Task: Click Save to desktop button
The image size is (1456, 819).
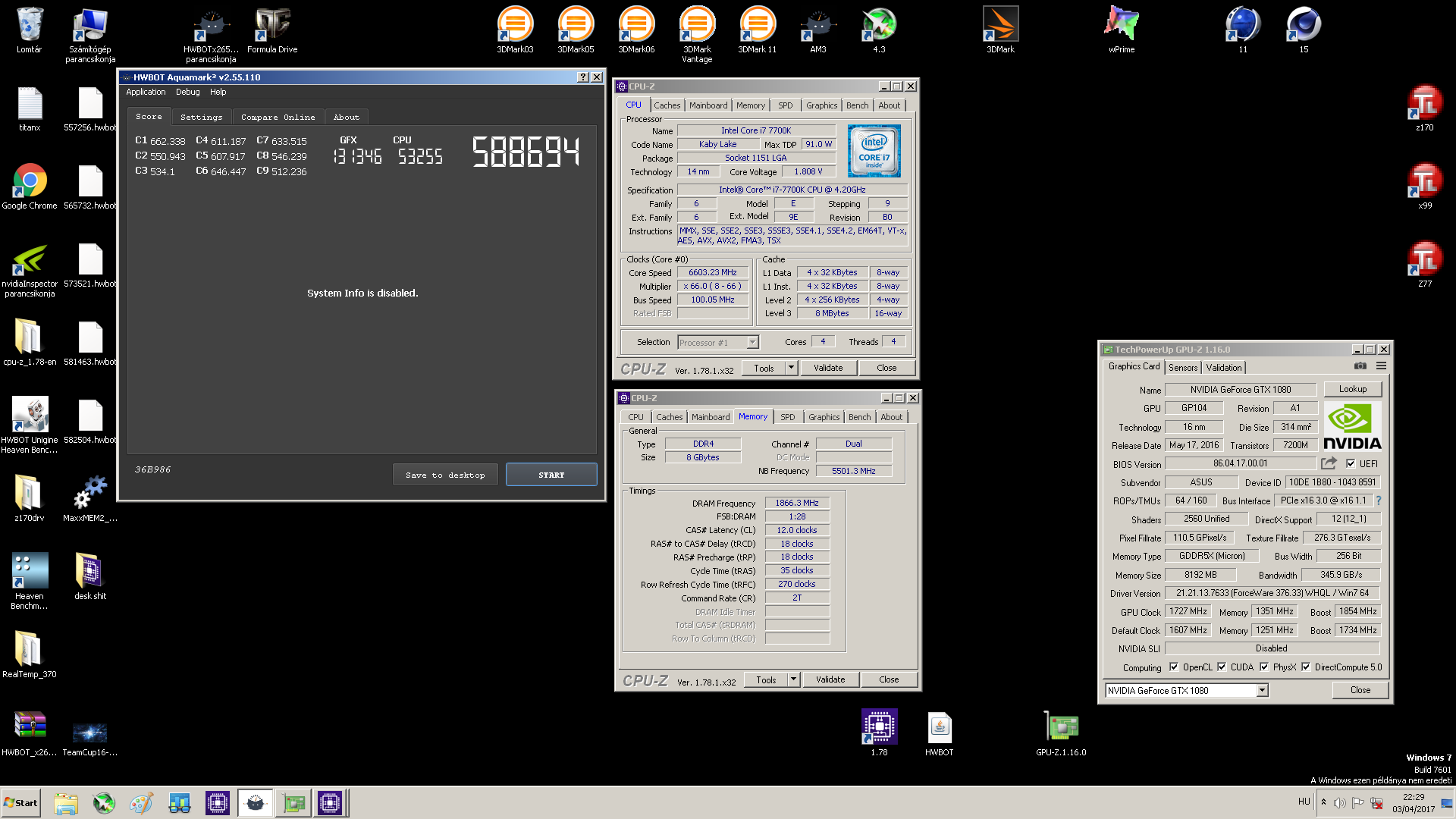Action: (445, 475)
